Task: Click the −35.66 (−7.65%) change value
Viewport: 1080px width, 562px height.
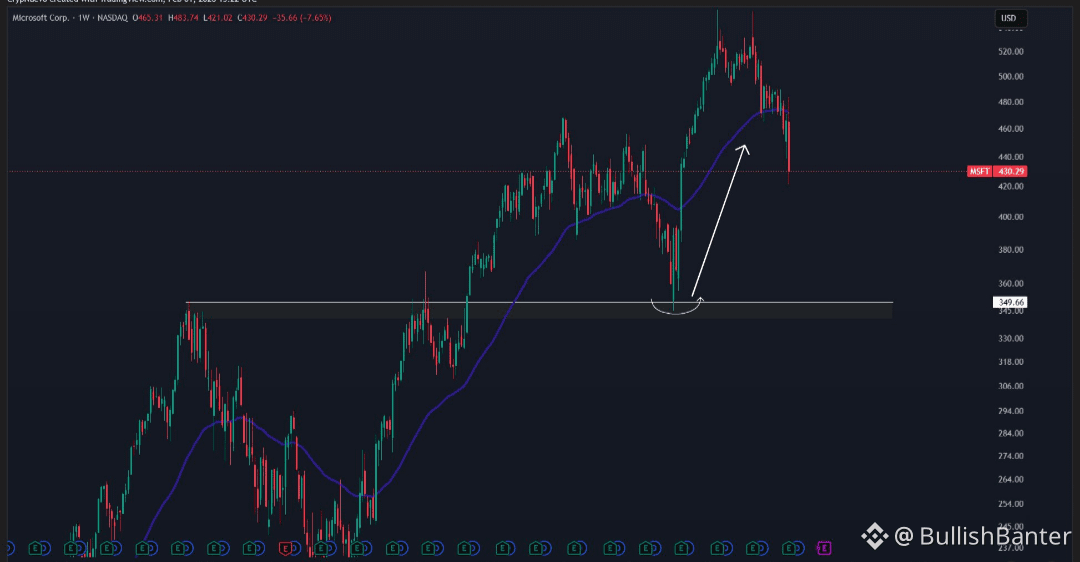Action: click(x=302, y=18)
